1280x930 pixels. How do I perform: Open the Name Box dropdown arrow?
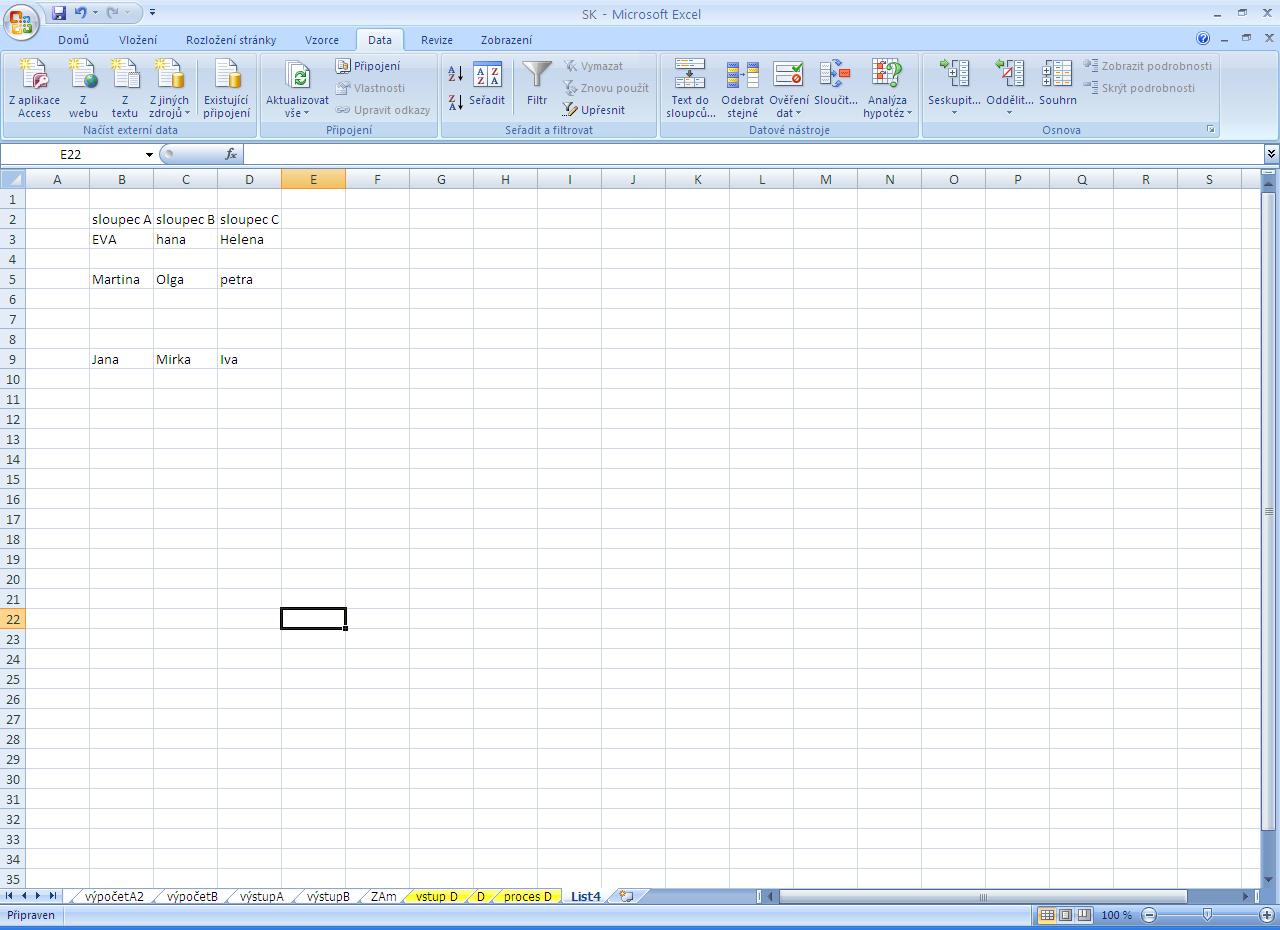coord(149,155)
